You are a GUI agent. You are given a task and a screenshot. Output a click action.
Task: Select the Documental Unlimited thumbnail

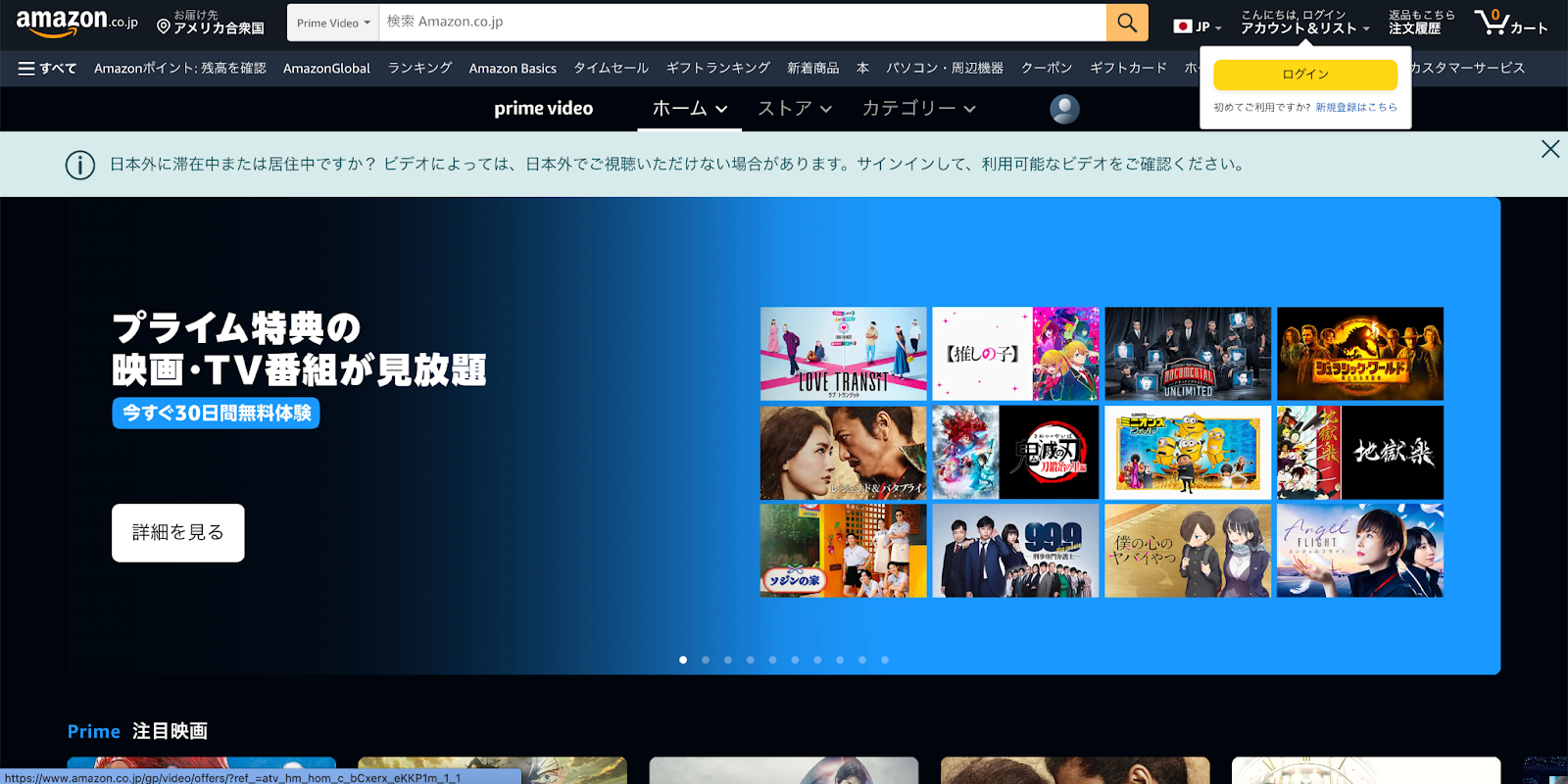tap(1188, 354)
